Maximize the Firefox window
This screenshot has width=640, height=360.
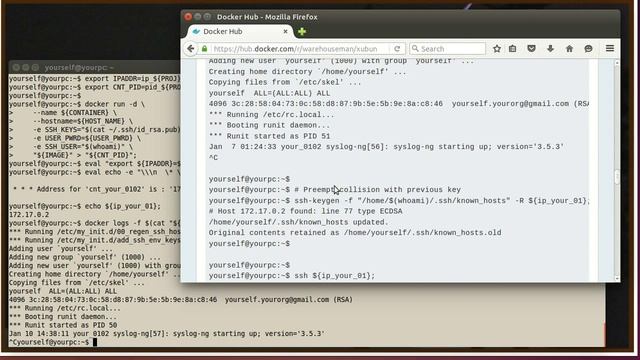click(x=207, y=17)
